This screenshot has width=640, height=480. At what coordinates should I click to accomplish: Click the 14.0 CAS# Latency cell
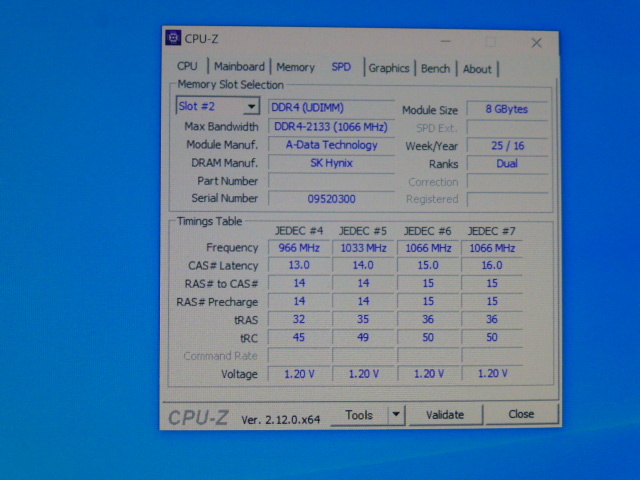[x=363, y=265]
